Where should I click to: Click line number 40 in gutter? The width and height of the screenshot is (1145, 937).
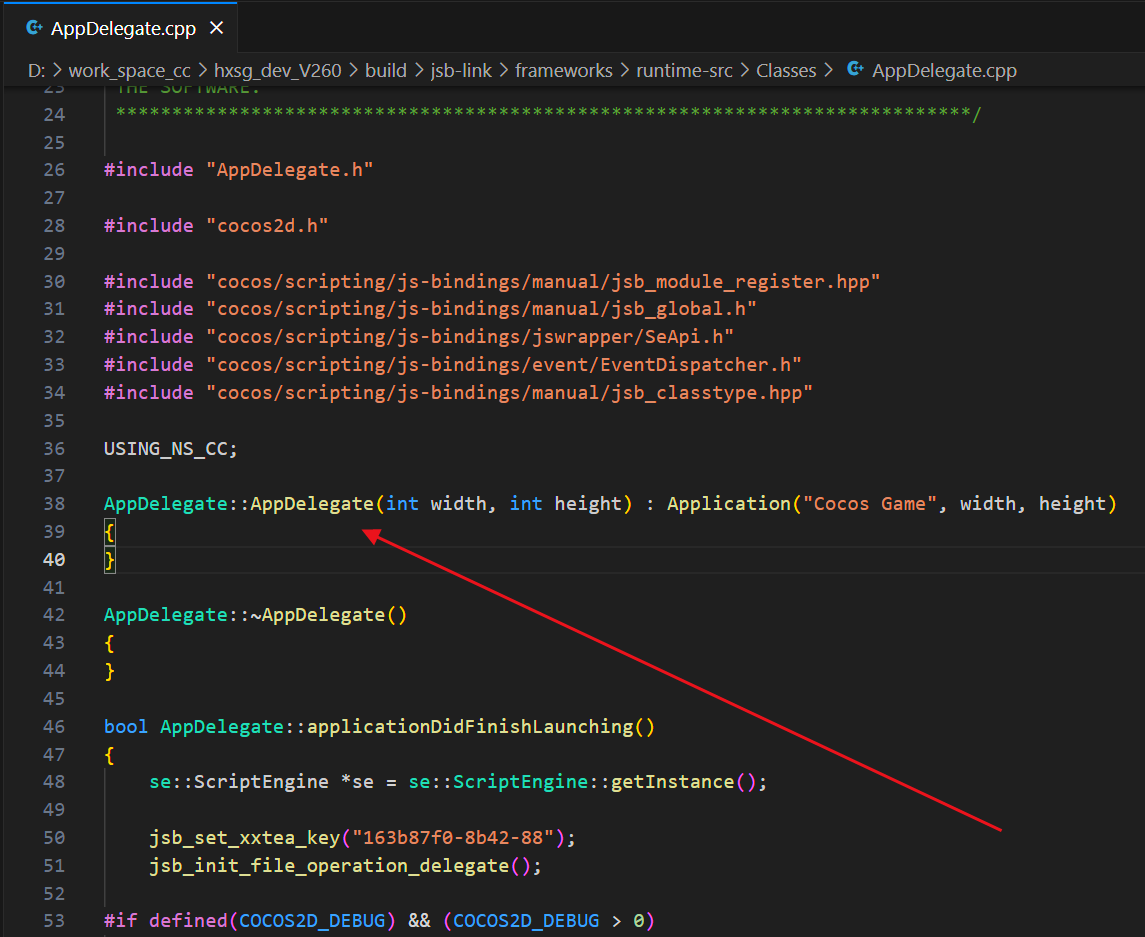click(54, 560)
